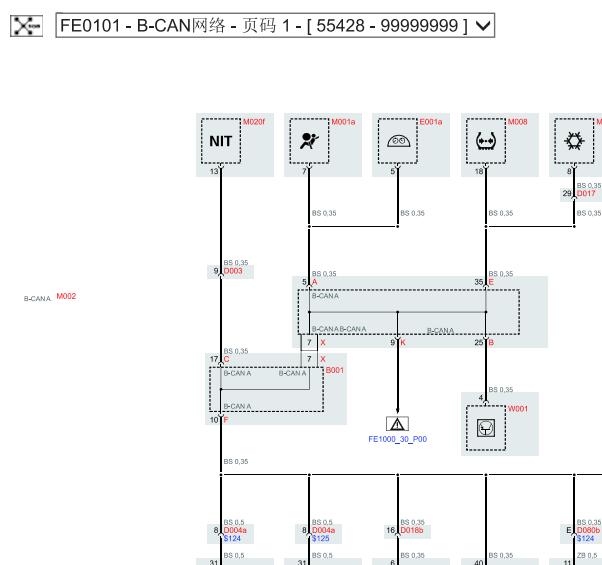Click the large dashed B-CAN A junction block
The image size is (602, 565).
[x=408, y=312]
